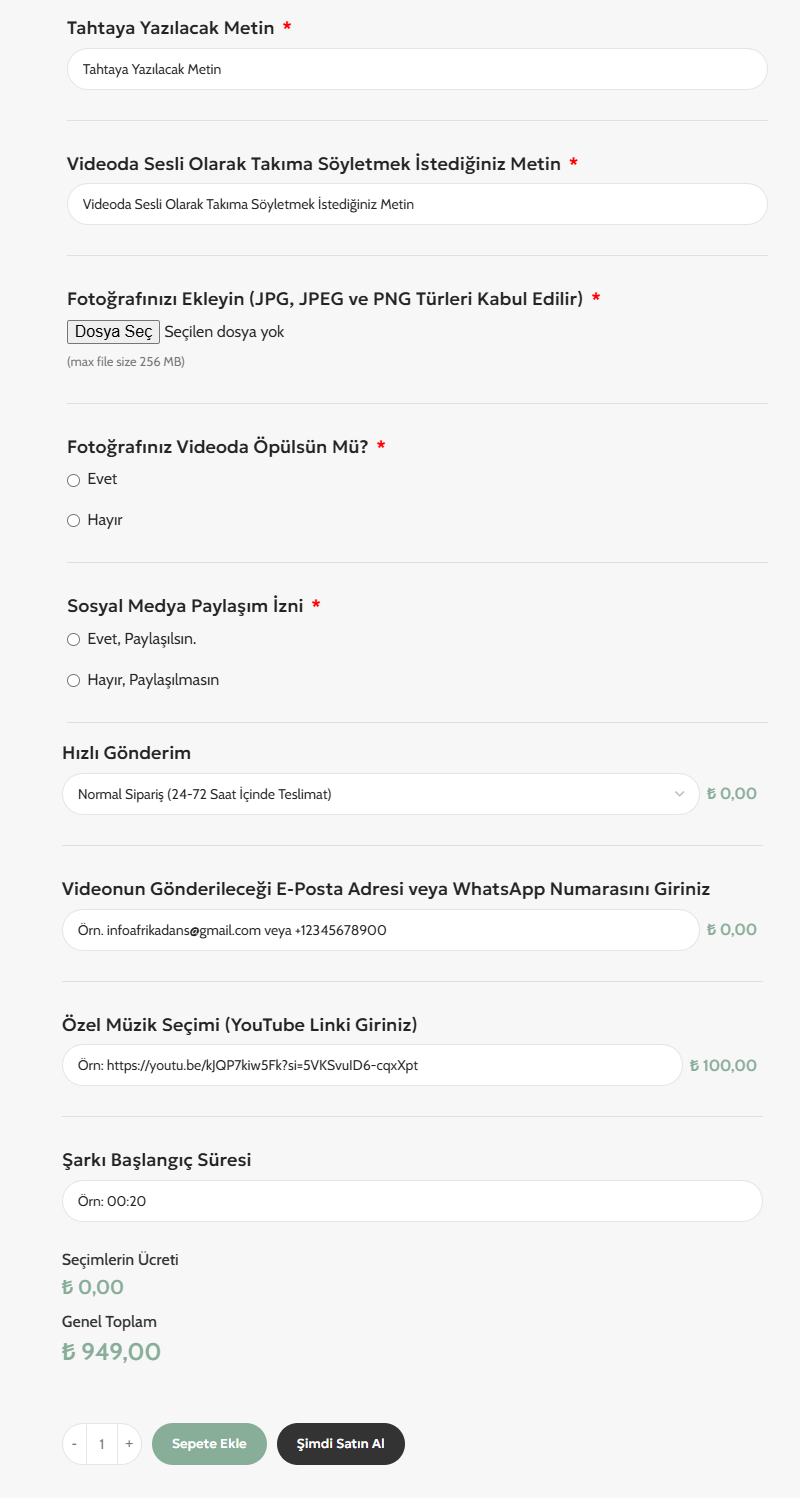800x1498 pixels.
Task: Choose Hayır, Paylaşılmasın radio option
Action: pos(73,681)
